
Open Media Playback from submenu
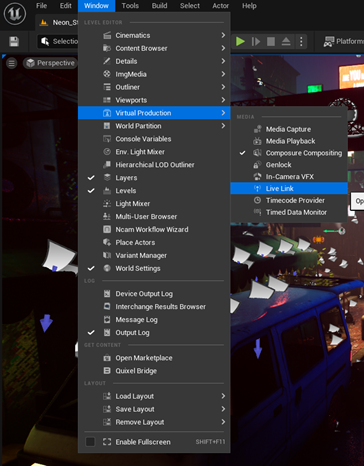(x=289, y=141)
